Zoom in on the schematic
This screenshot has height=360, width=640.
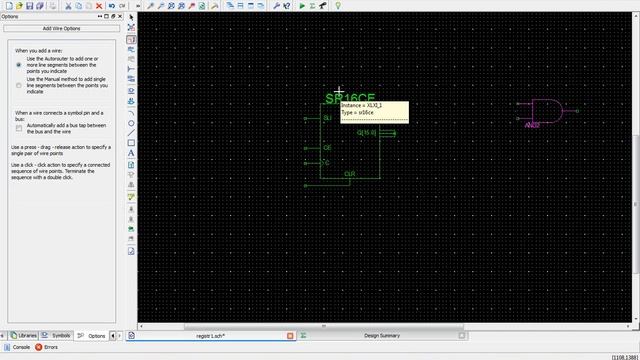(151, 6)
